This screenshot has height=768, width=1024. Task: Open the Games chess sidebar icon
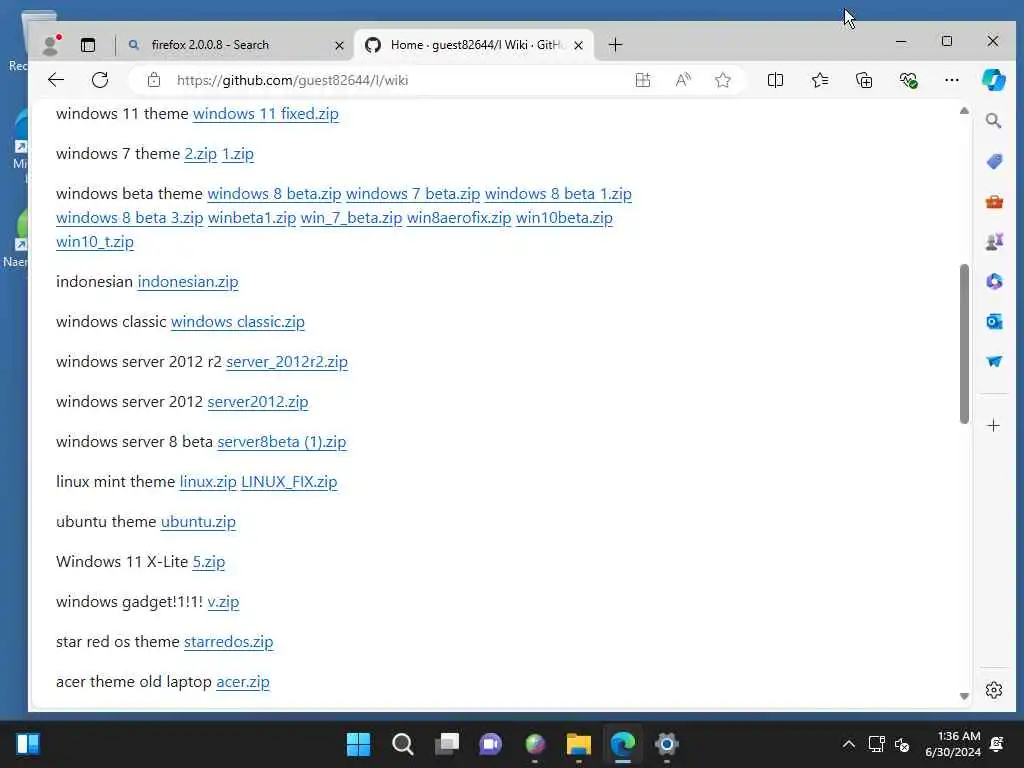(x=994, y=242)
